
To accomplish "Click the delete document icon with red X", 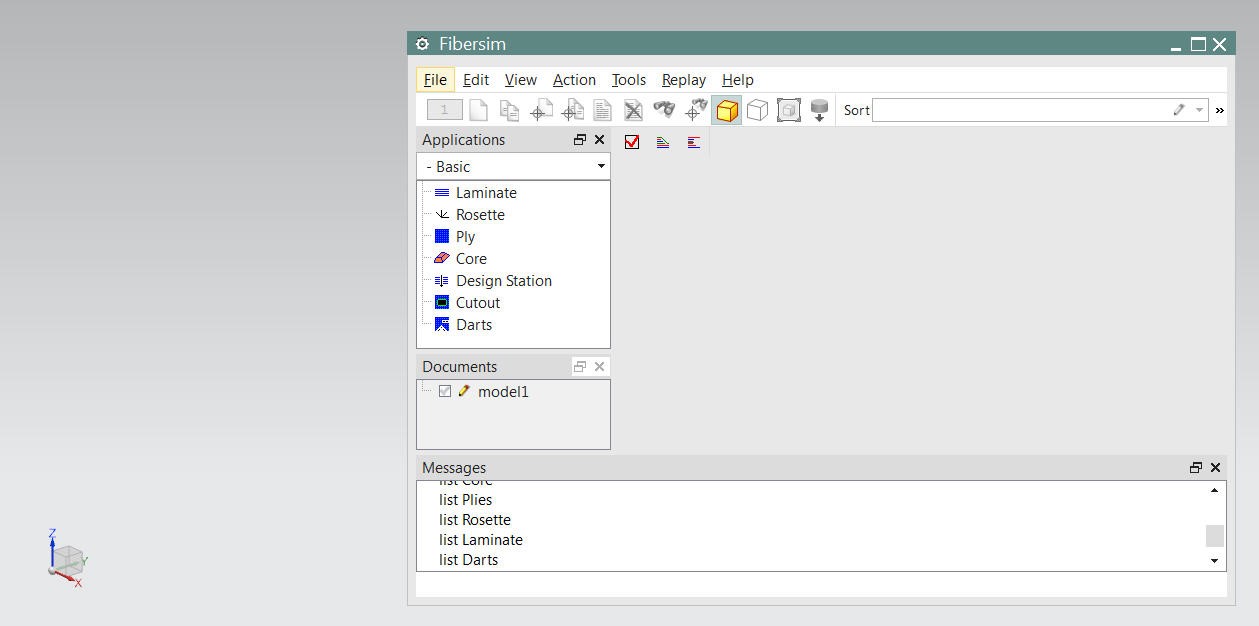I will 633,110.
